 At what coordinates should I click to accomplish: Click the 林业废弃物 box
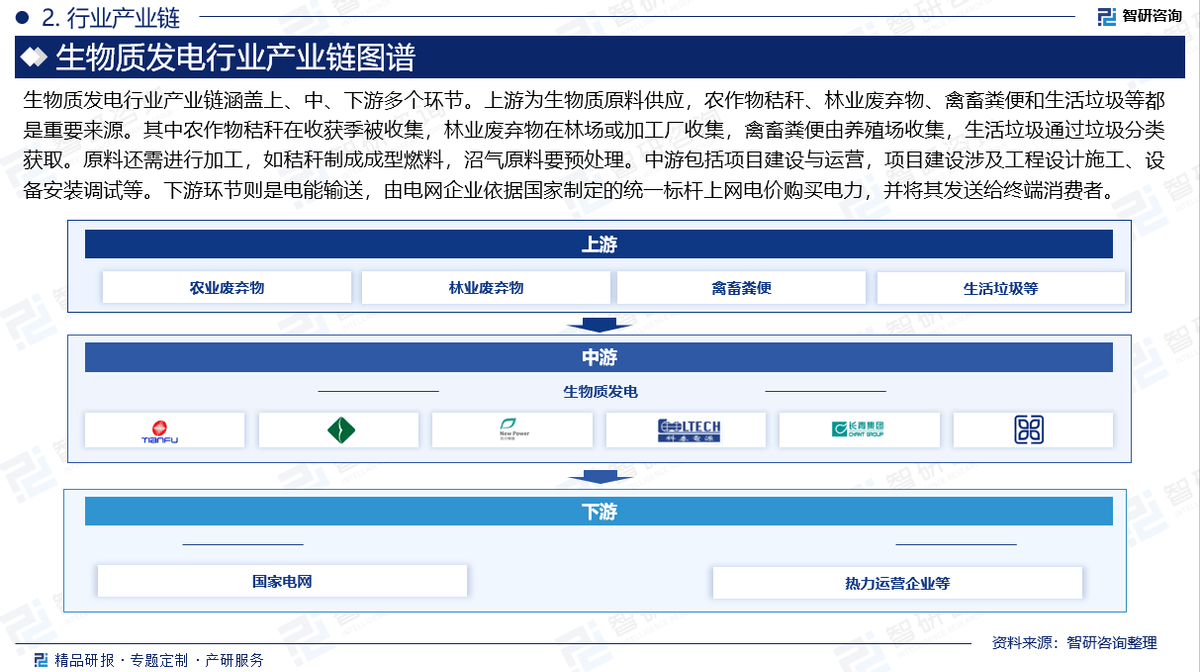click(486, 288)
